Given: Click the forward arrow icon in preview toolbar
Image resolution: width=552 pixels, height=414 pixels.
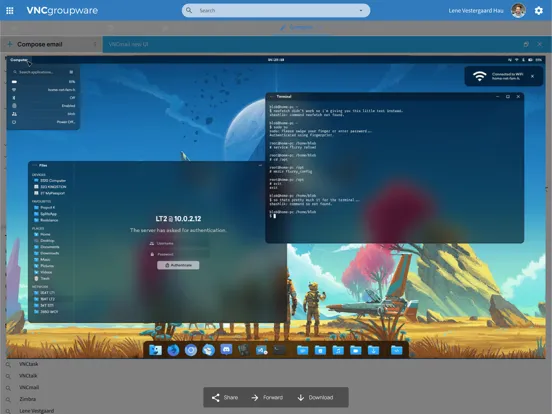Looking at the screenshot, I should point(255,398).
